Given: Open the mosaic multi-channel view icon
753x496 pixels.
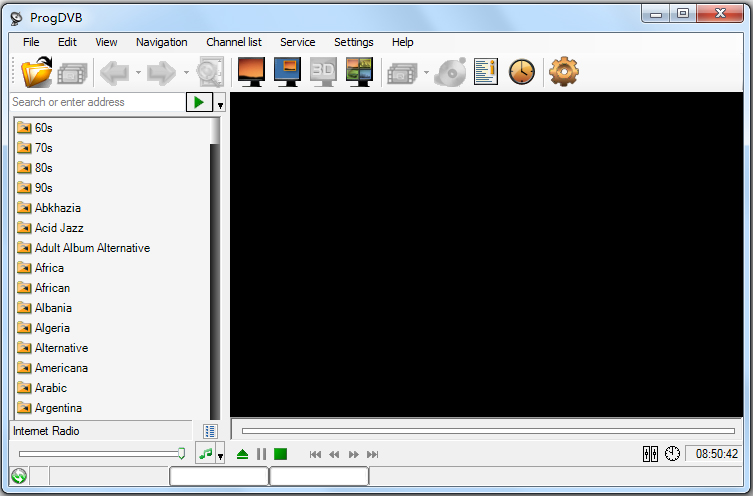Looking at the screenshot, I should pyautogui.click(x=359, y=72).
